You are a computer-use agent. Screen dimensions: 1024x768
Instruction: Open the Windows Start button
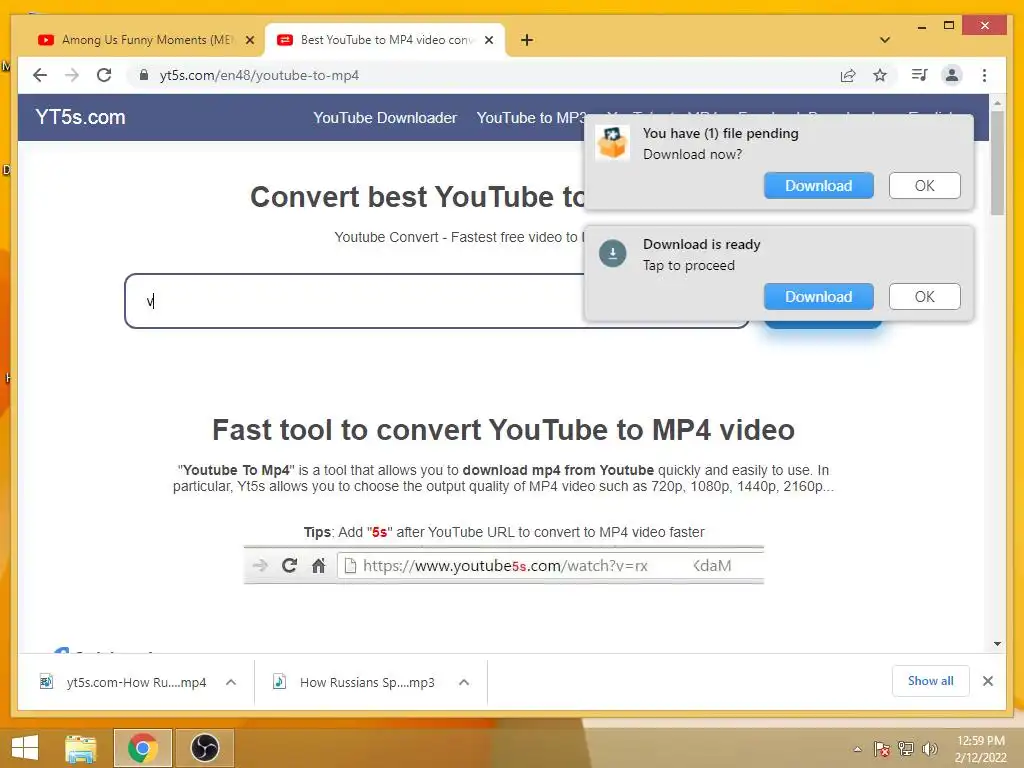(x=25, y=748)
